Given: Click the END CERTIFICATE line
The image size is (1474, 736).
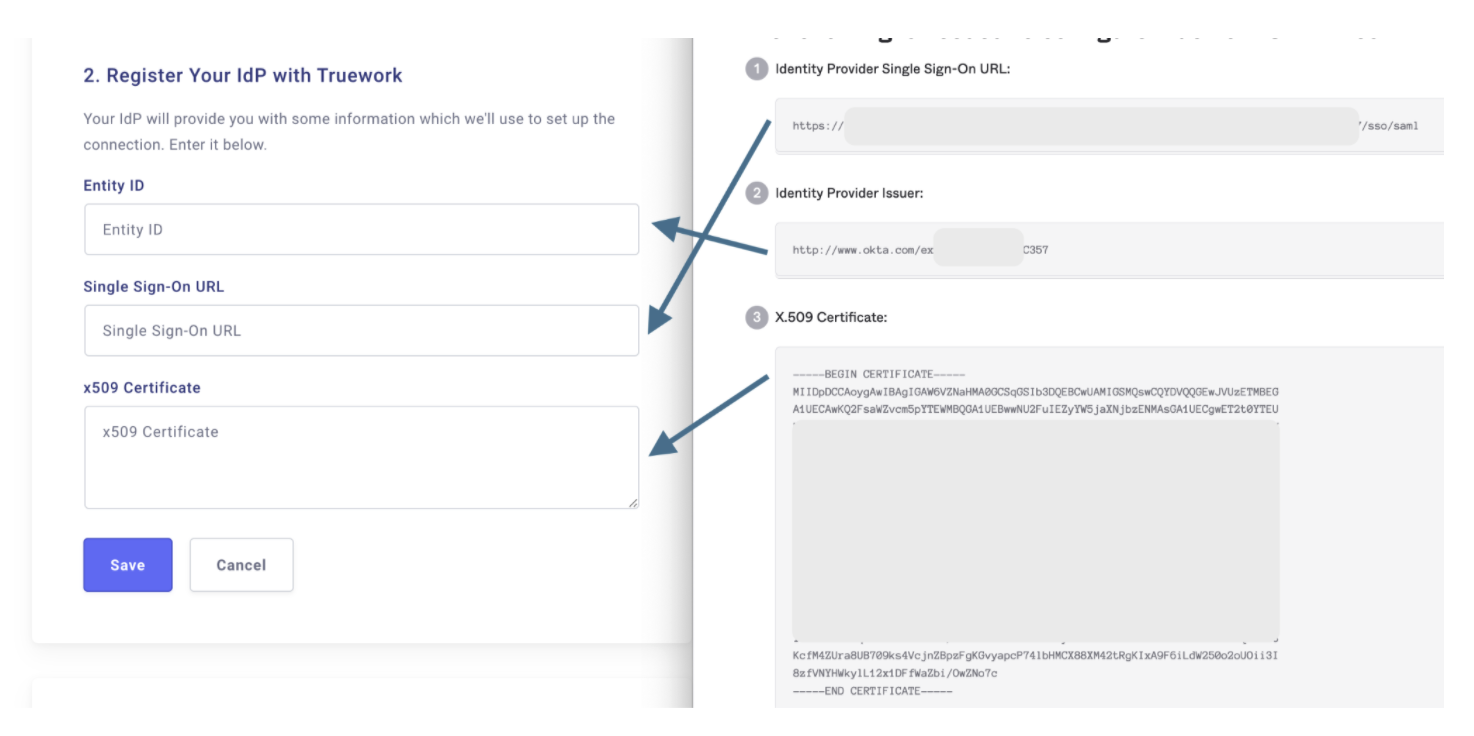Looking at the screenshot, I should (x=872, y=691).
